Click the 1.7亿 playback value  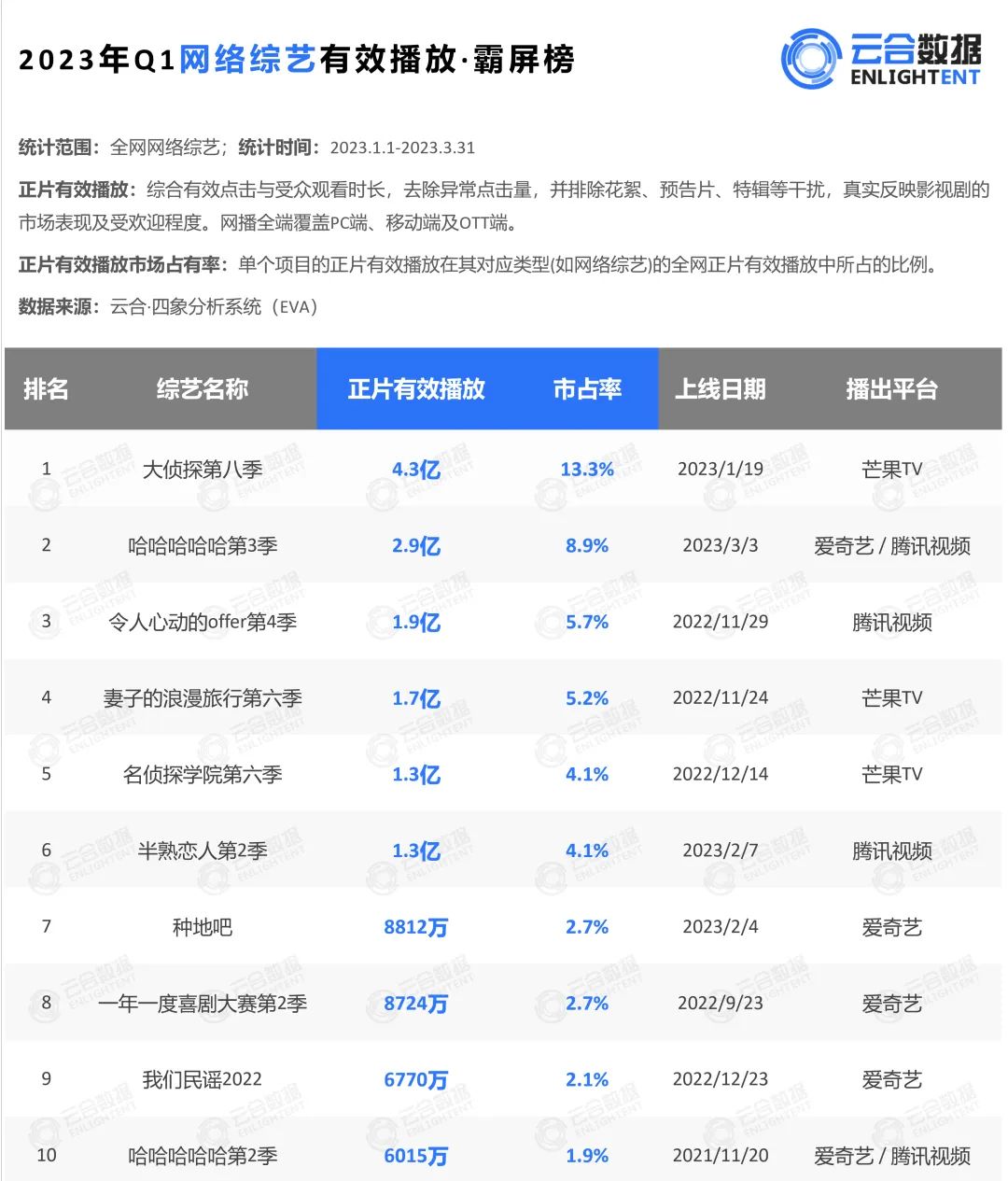416,698
